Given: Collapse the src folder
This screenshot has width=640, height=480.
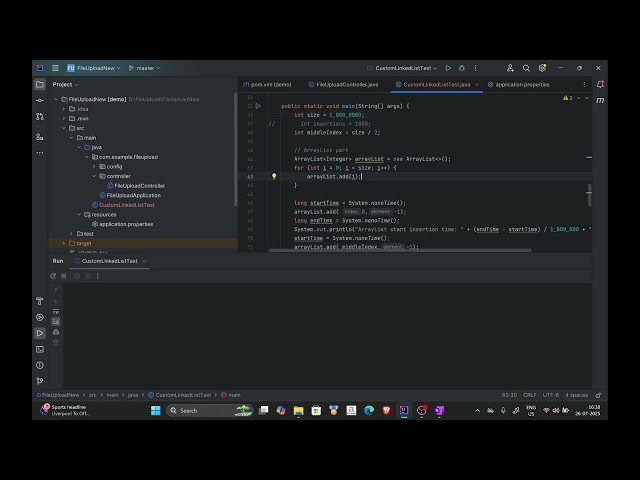Looking at the screenshot, I should coord(64,128).
